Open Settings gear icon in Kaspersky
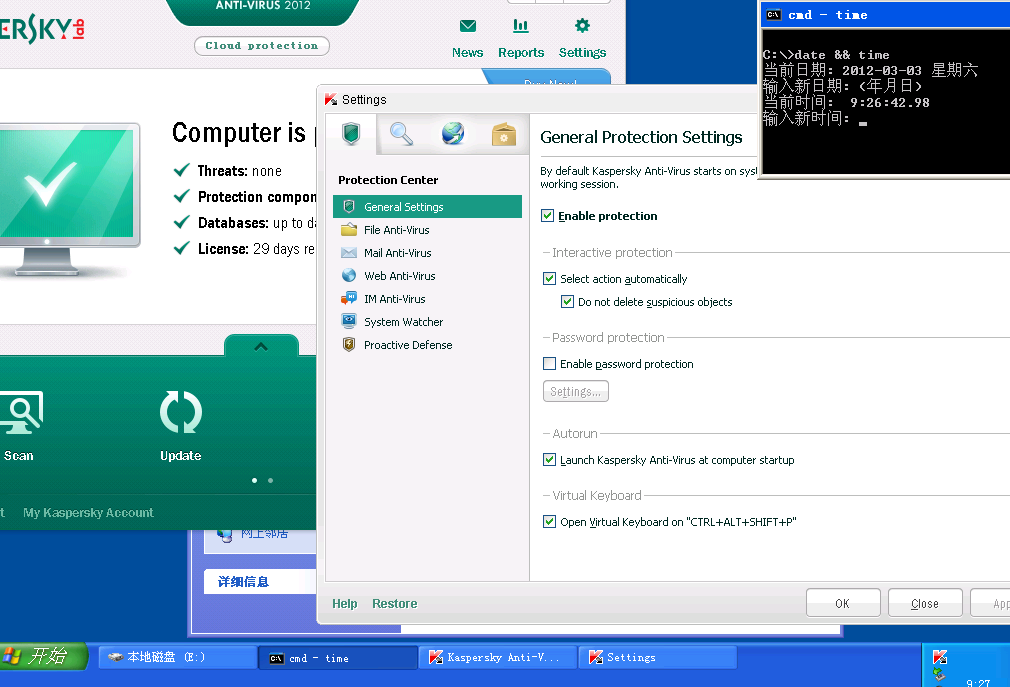 (582, 26)
